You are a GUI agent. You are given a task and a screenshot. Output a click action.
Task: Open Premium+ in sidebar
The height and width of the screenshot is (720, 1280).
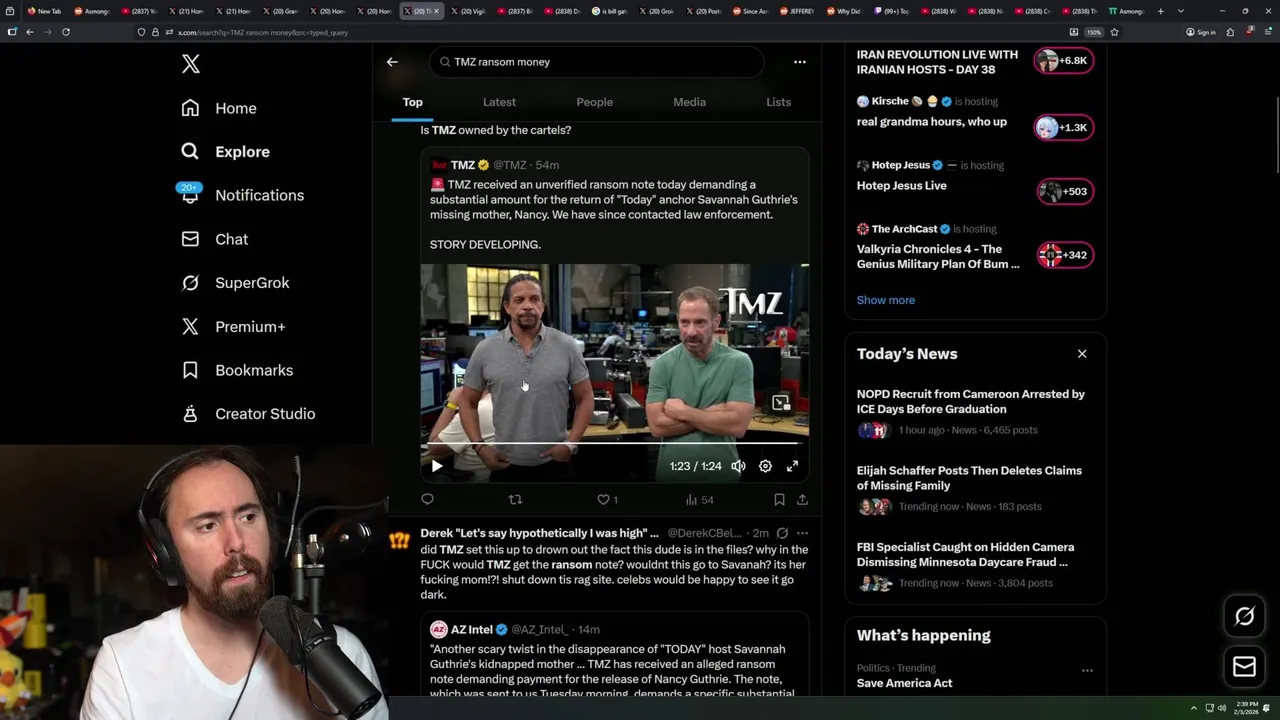(x=233, y=327)
